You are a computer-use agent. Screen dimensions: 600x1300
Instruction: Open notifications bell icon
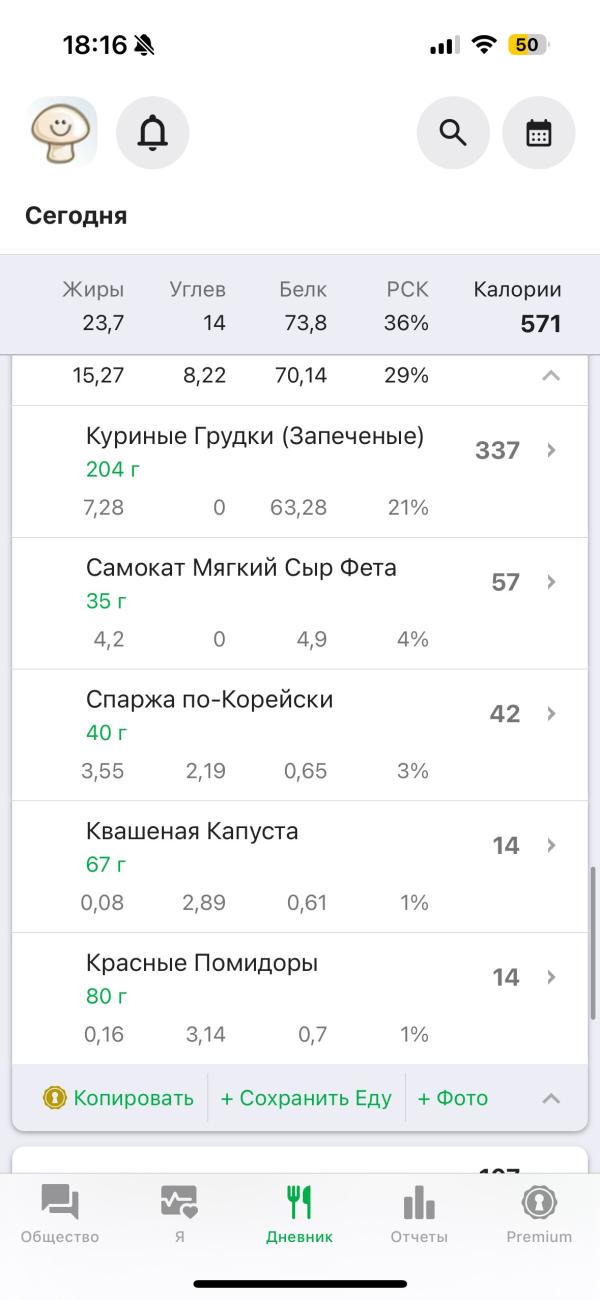153,132
